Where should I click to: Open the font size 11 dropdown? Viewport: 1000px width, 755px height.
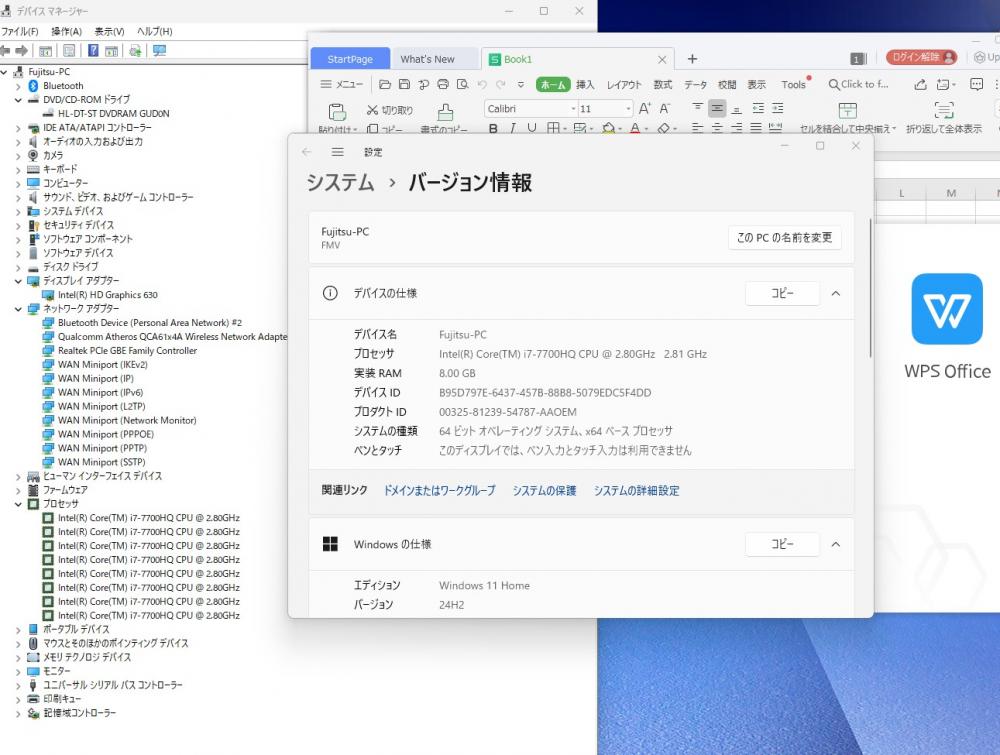click(x=628, y=109)
